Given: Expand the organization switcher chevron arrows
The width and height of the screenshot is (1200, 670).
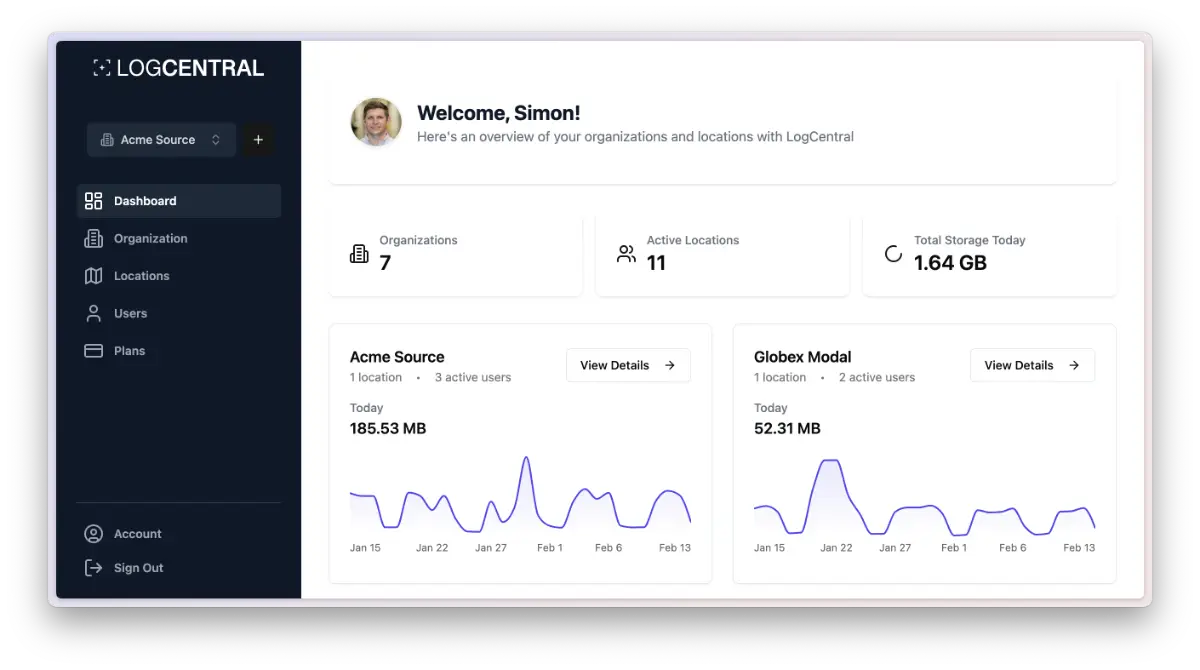Looking at the screenshot, I should pos(216,140).
